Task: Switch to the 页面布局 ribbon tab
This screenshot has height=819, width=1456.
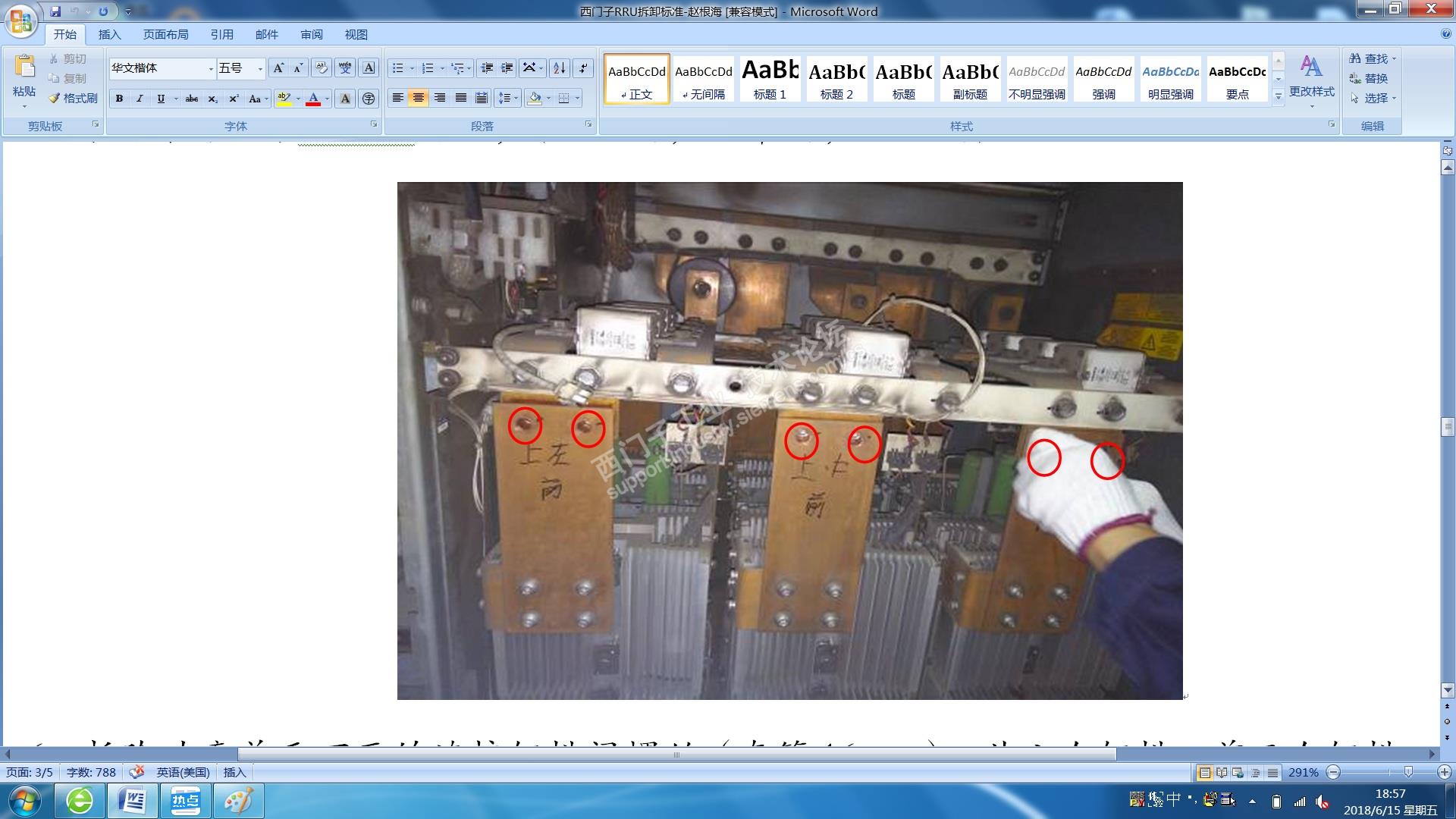Action: point(165,35)
